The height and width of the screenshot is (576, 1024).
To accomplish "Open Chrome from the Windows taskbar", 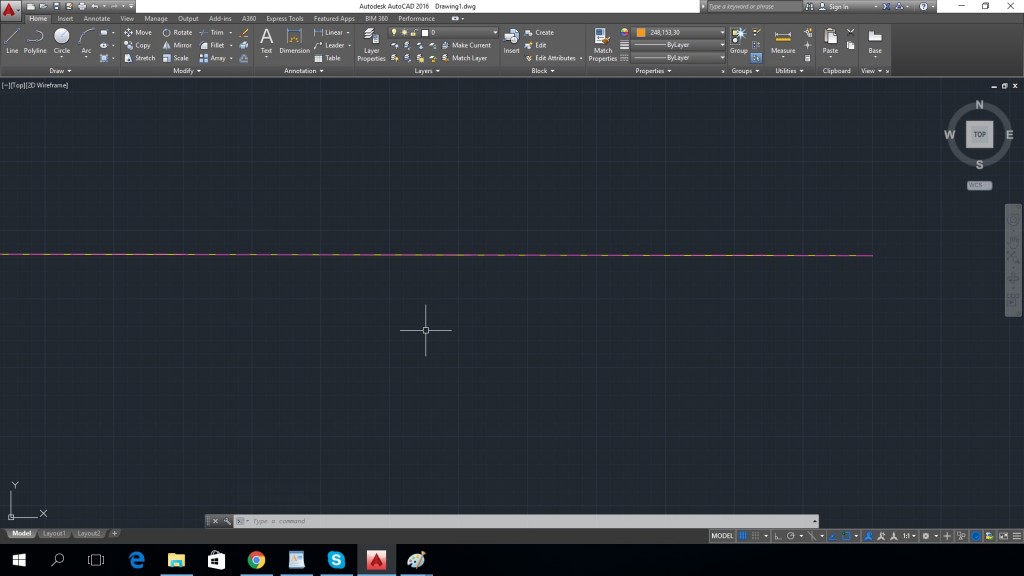I will click(256, 560).
